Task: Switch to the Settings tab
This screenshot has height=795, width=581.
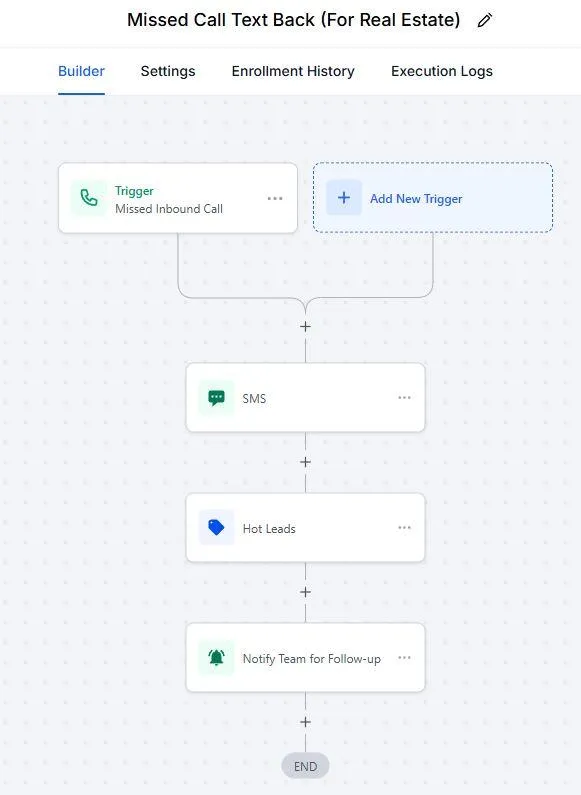Action: tap(168, 71)
